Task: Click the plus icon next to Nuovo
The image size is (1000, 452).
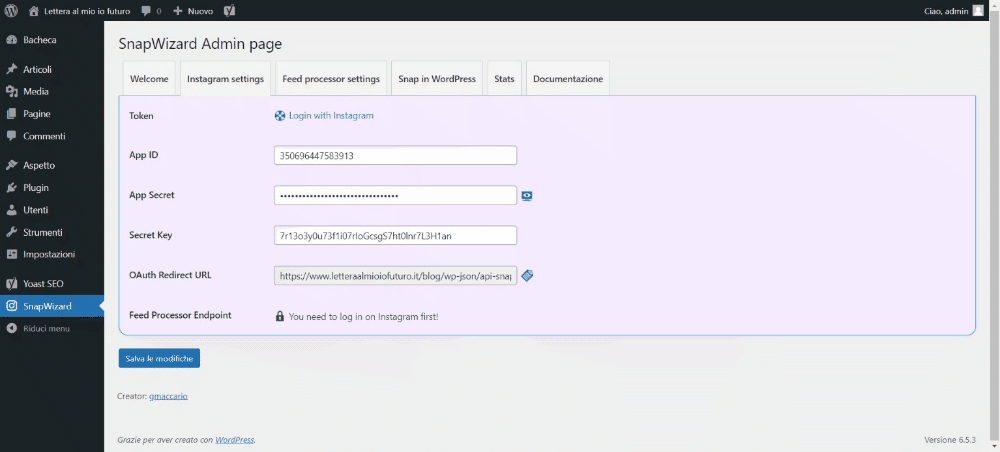Action: (178, 11)
